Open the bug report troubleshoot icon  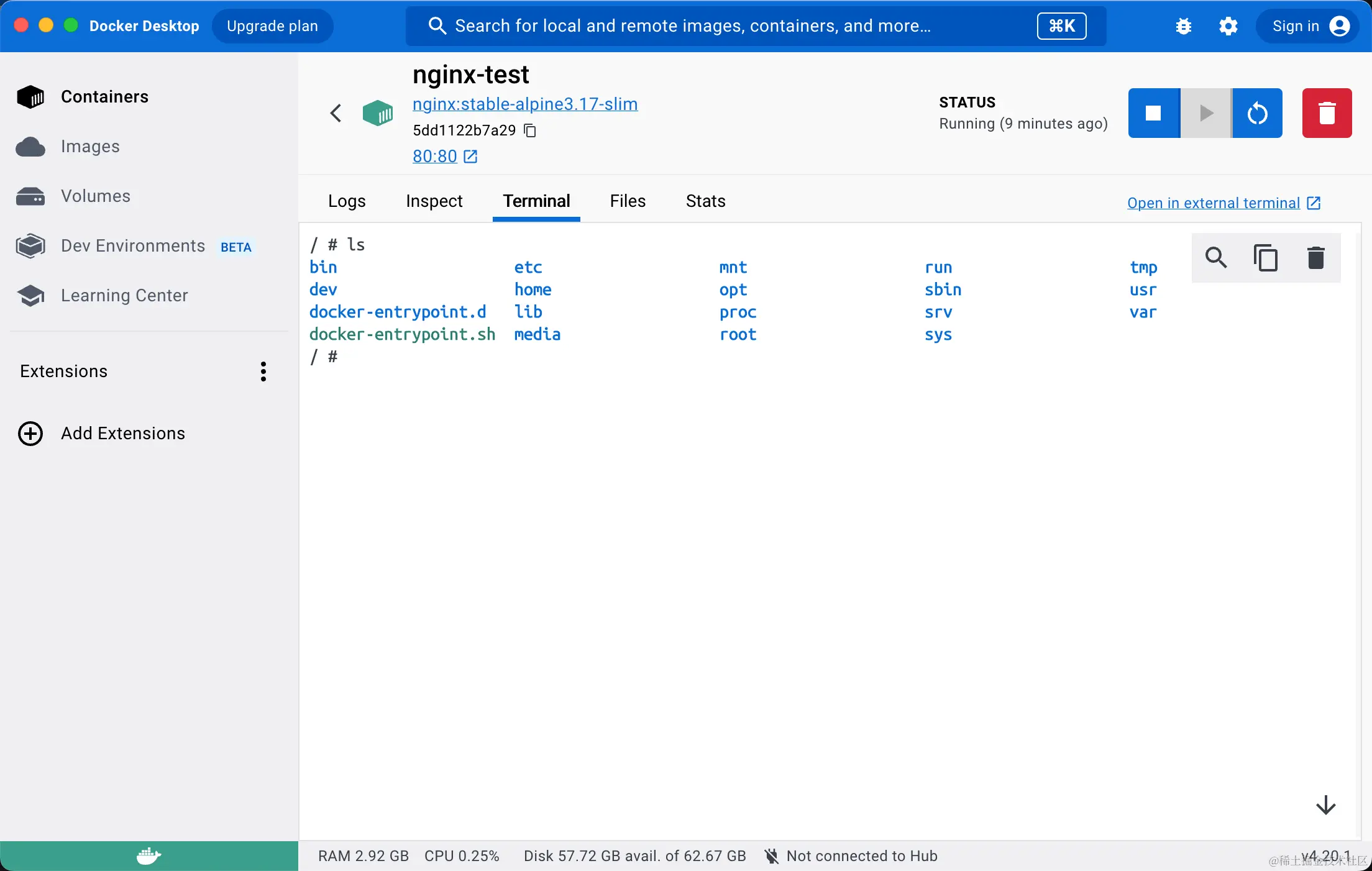coord(1184,26)
